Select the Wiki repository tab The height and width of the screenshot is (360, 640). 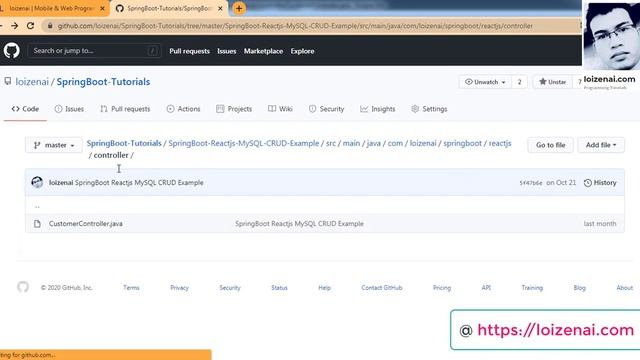coord(280,109)
